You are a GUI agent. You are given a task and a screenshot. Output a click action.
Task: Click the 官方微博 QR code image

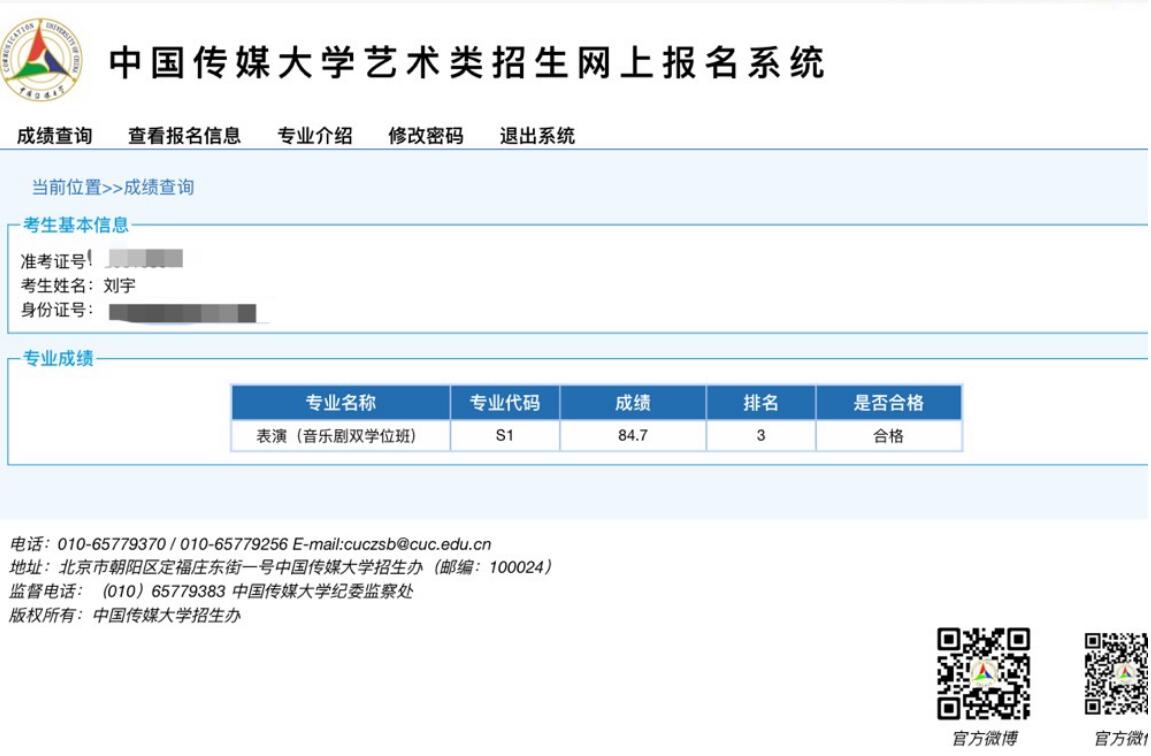983,673
